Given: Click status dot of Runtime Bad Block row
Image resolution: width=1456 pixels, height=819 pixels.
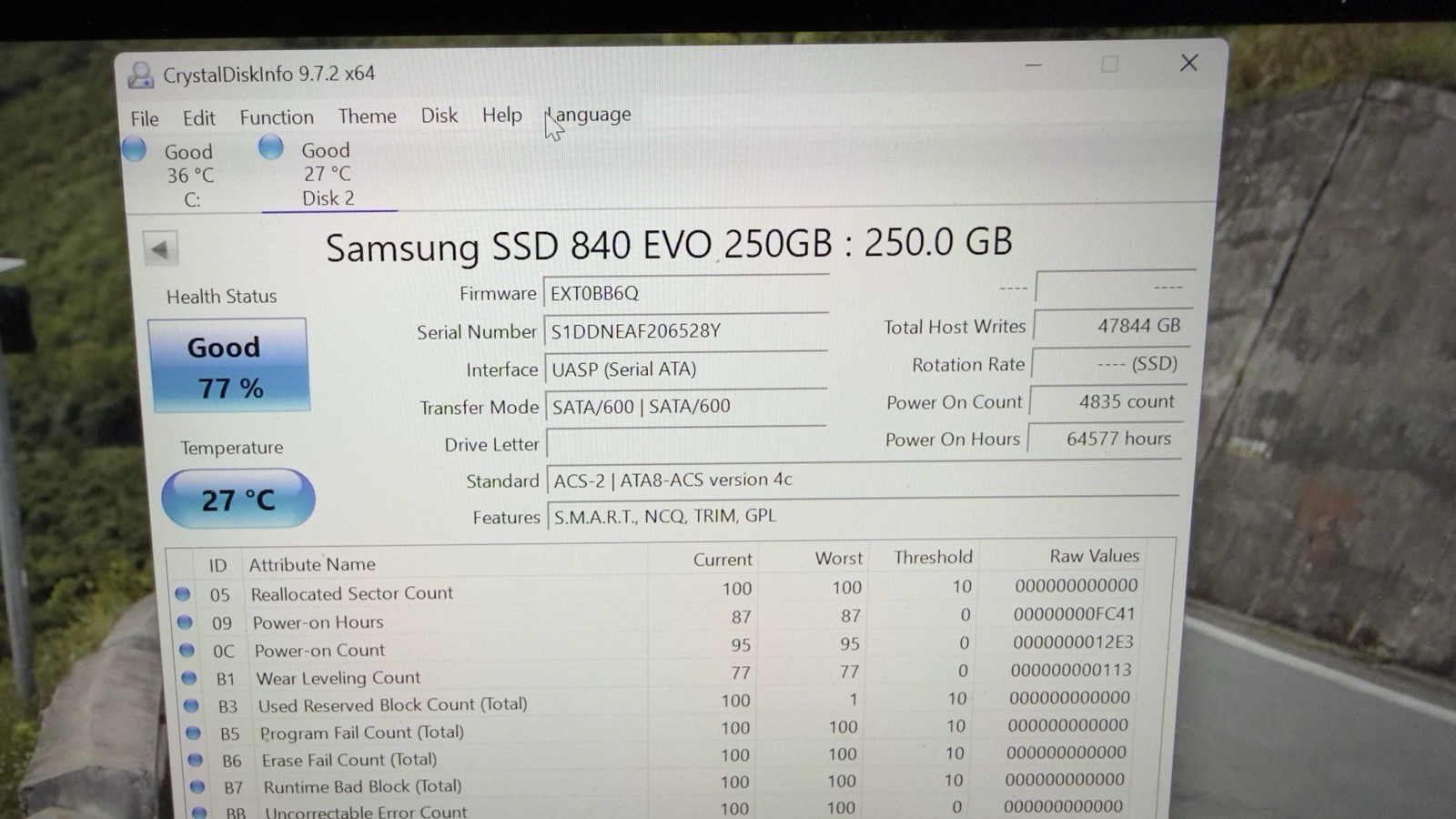Looking at the screenshot, I should pyautogui.click(x=197, y=786).
